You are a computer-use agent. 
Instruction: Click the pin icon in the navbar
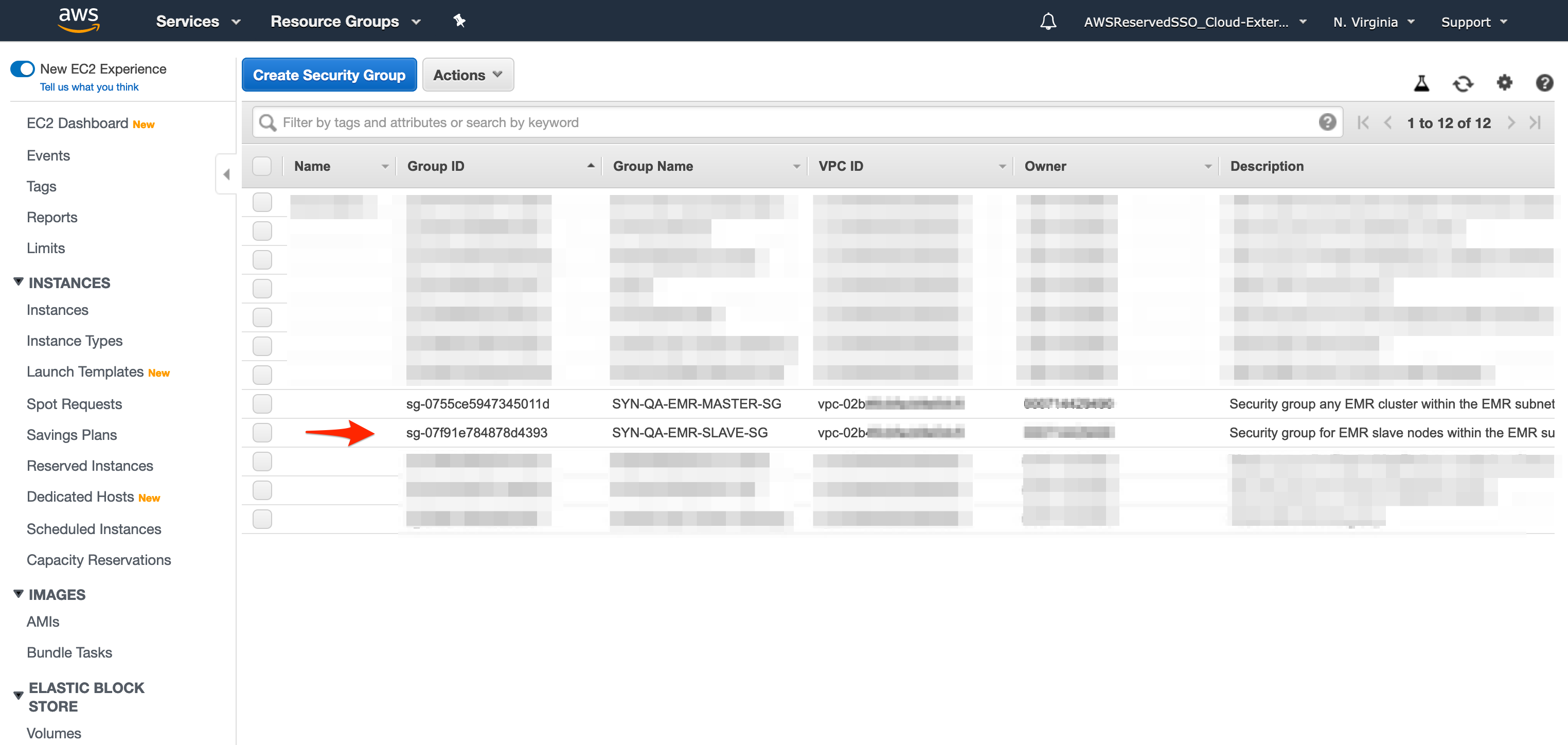point(459,21)
